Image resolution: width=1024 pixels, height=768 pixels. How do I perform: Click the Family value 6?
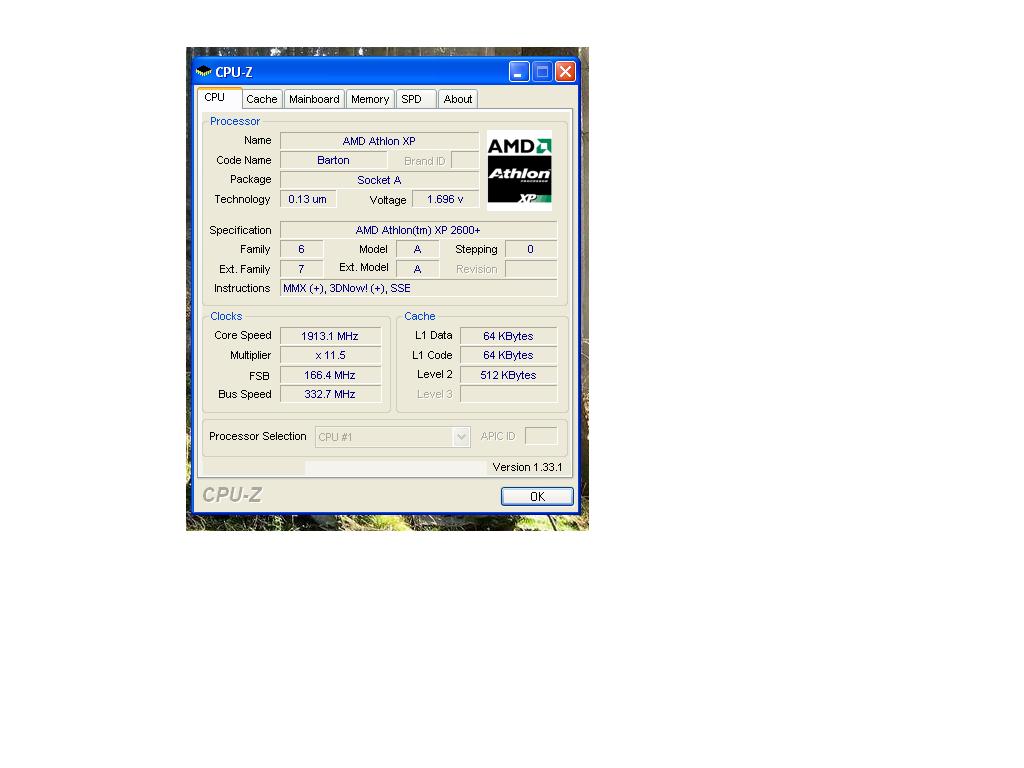coord(302,249)
